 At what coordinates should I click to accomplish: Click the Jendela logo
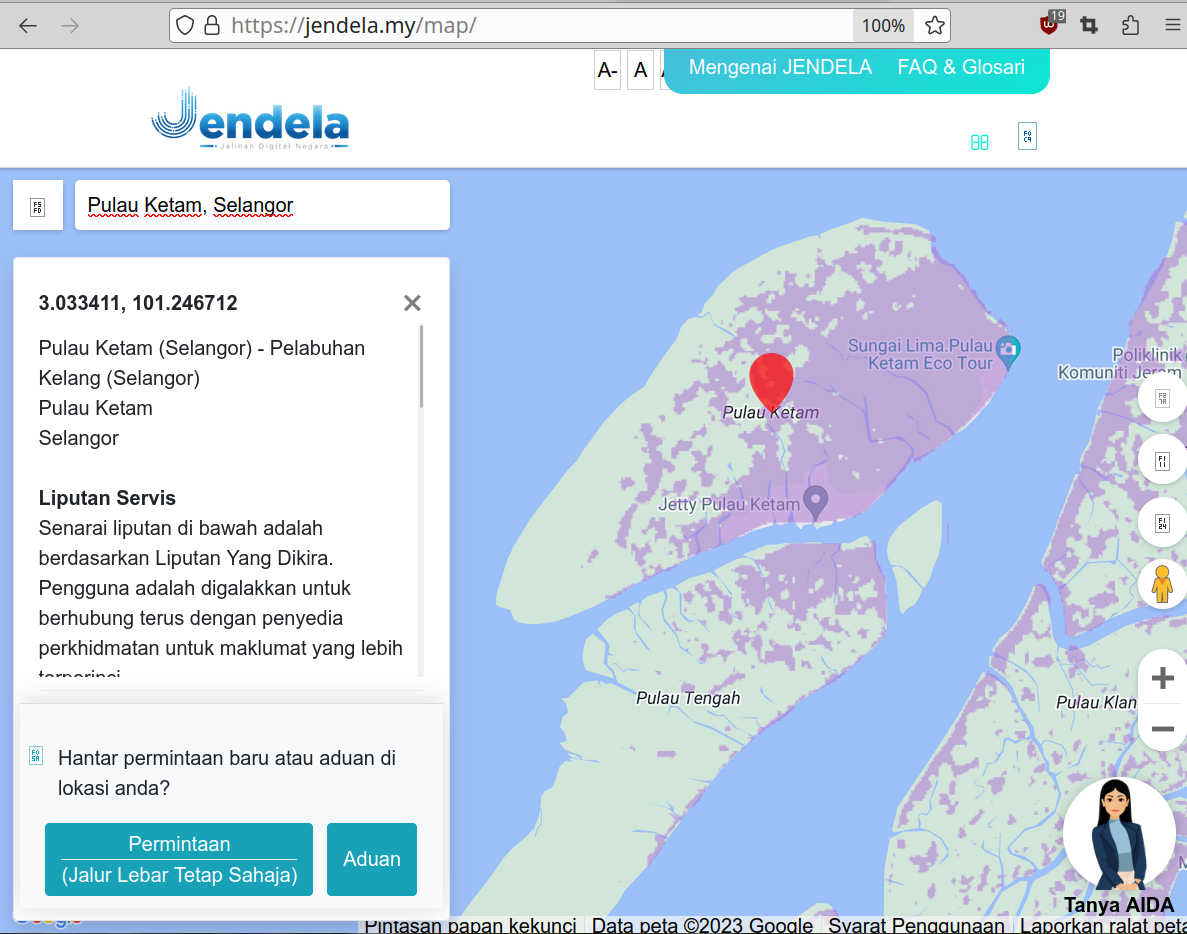point(250,119)
